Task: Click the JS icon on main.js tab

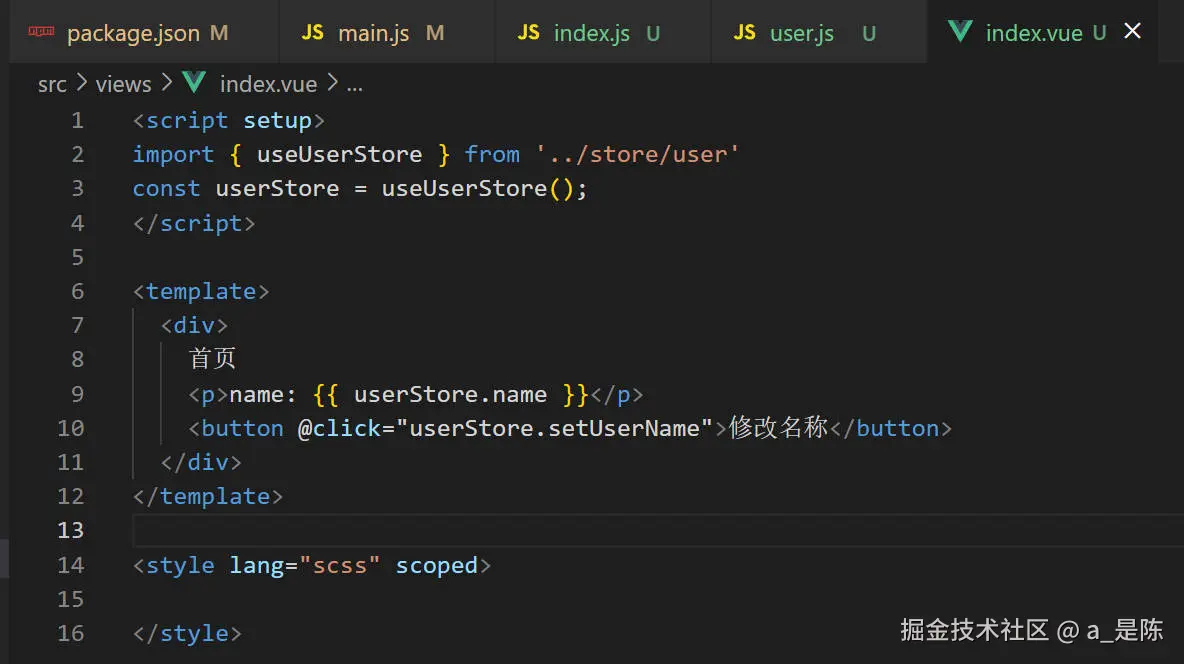Action: point(313,32)
